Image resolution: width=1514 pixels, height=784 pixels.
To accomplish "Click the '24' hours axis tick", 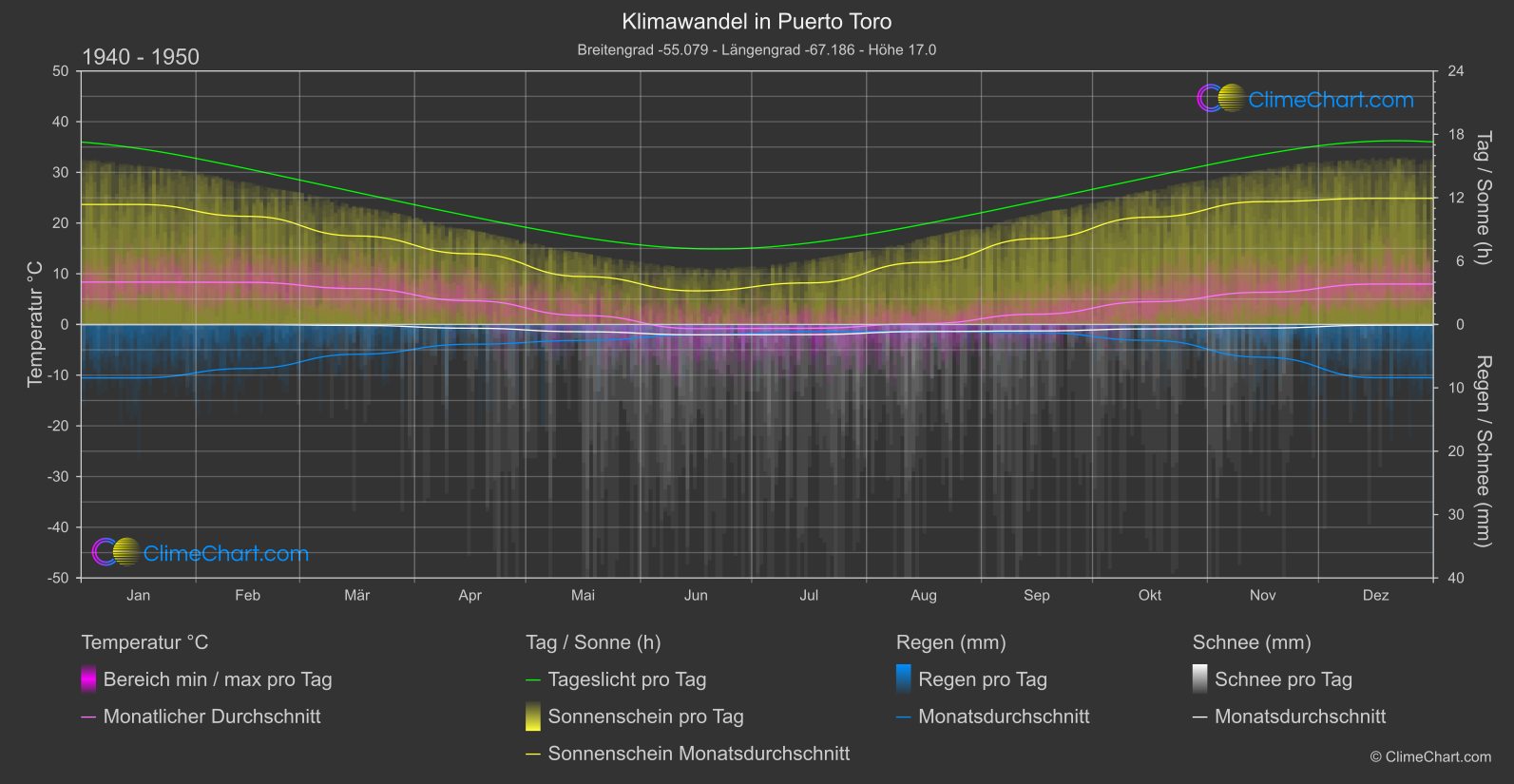I will [x=1455, y=71].
